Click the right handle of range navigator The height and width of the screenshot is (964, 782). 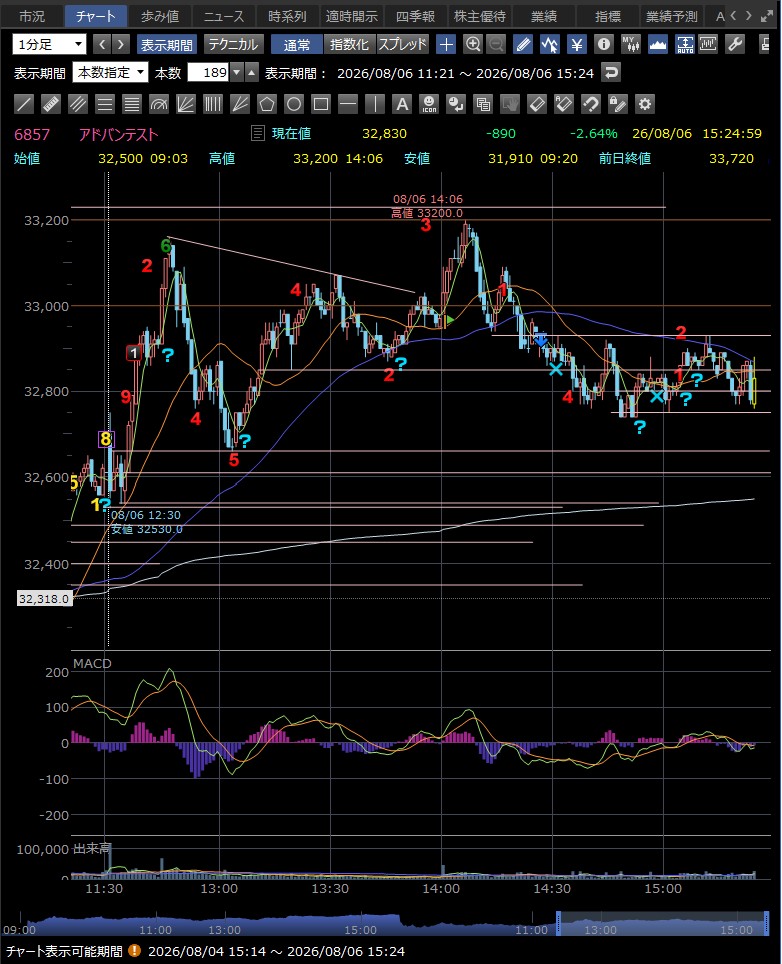[x=767, y=923]
